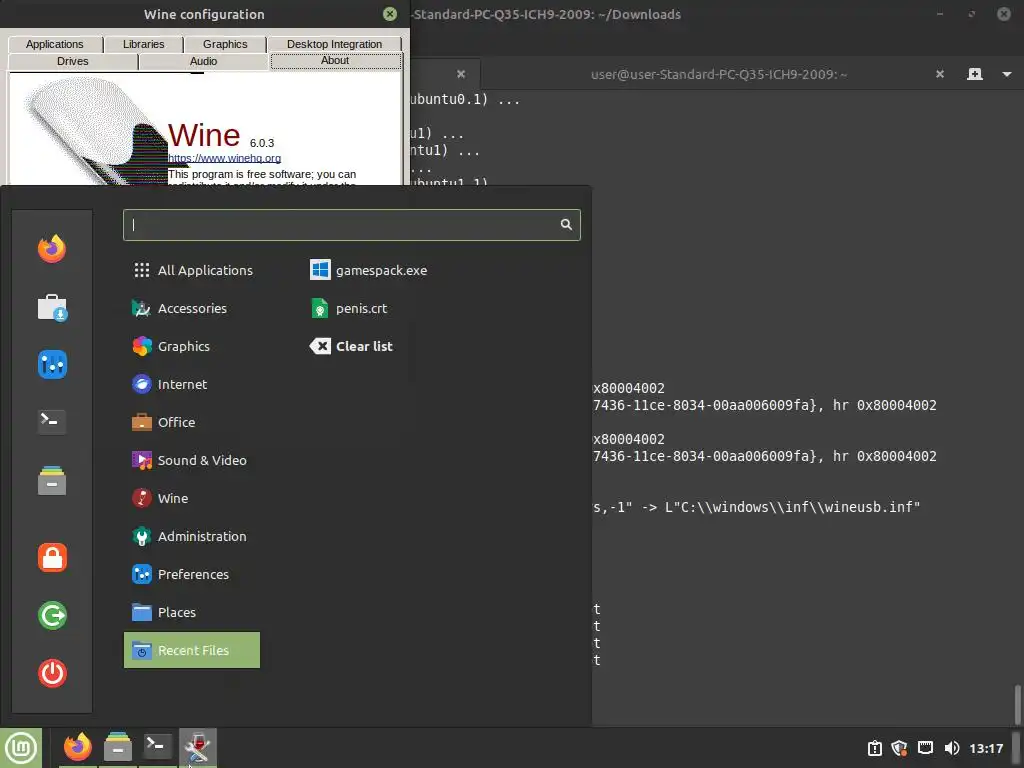Screen dimensions: 1024x768
Task: Open the Administration category
Action: click(192, 536)
